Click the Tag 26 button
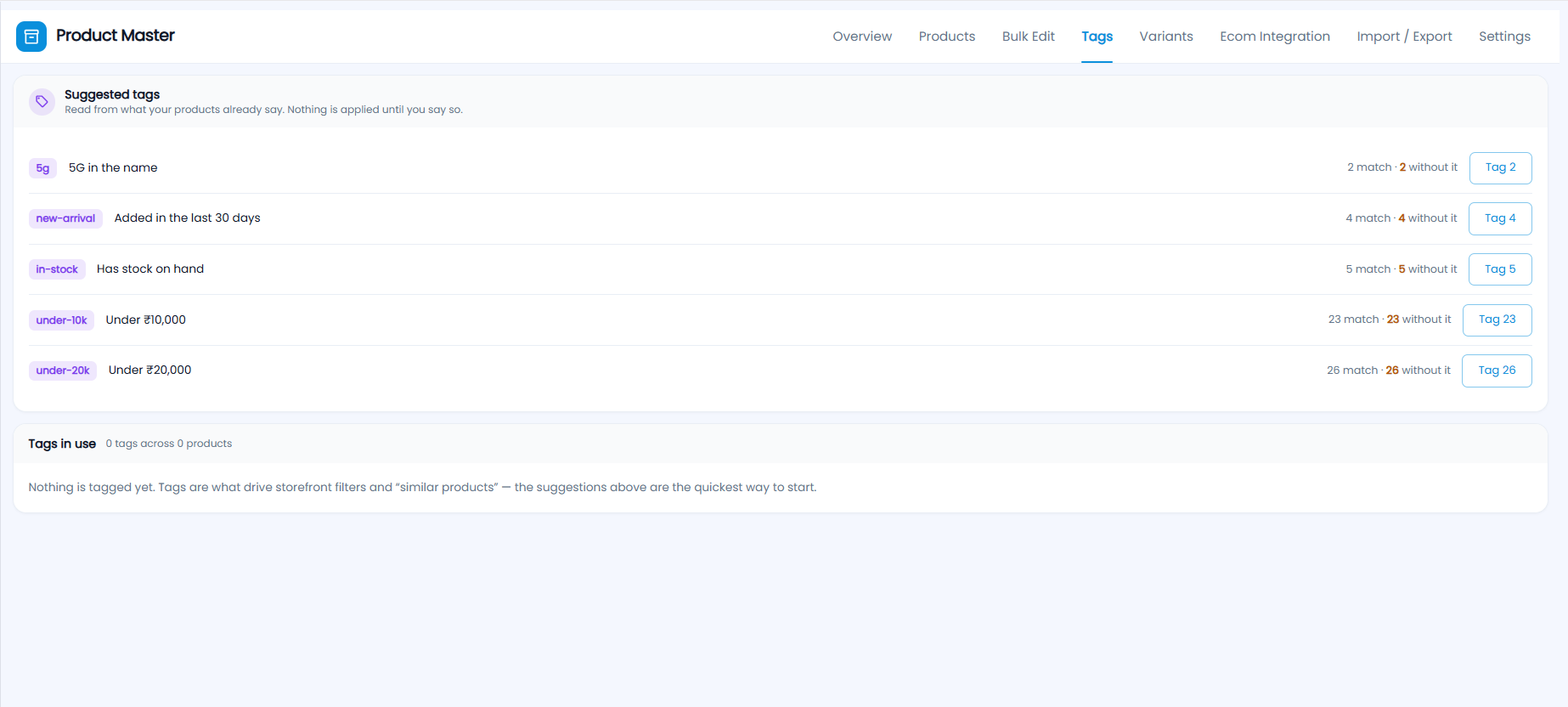The height and width of the screenshot is (707, 1568). pyautogui.click(x=1497, y=370)
